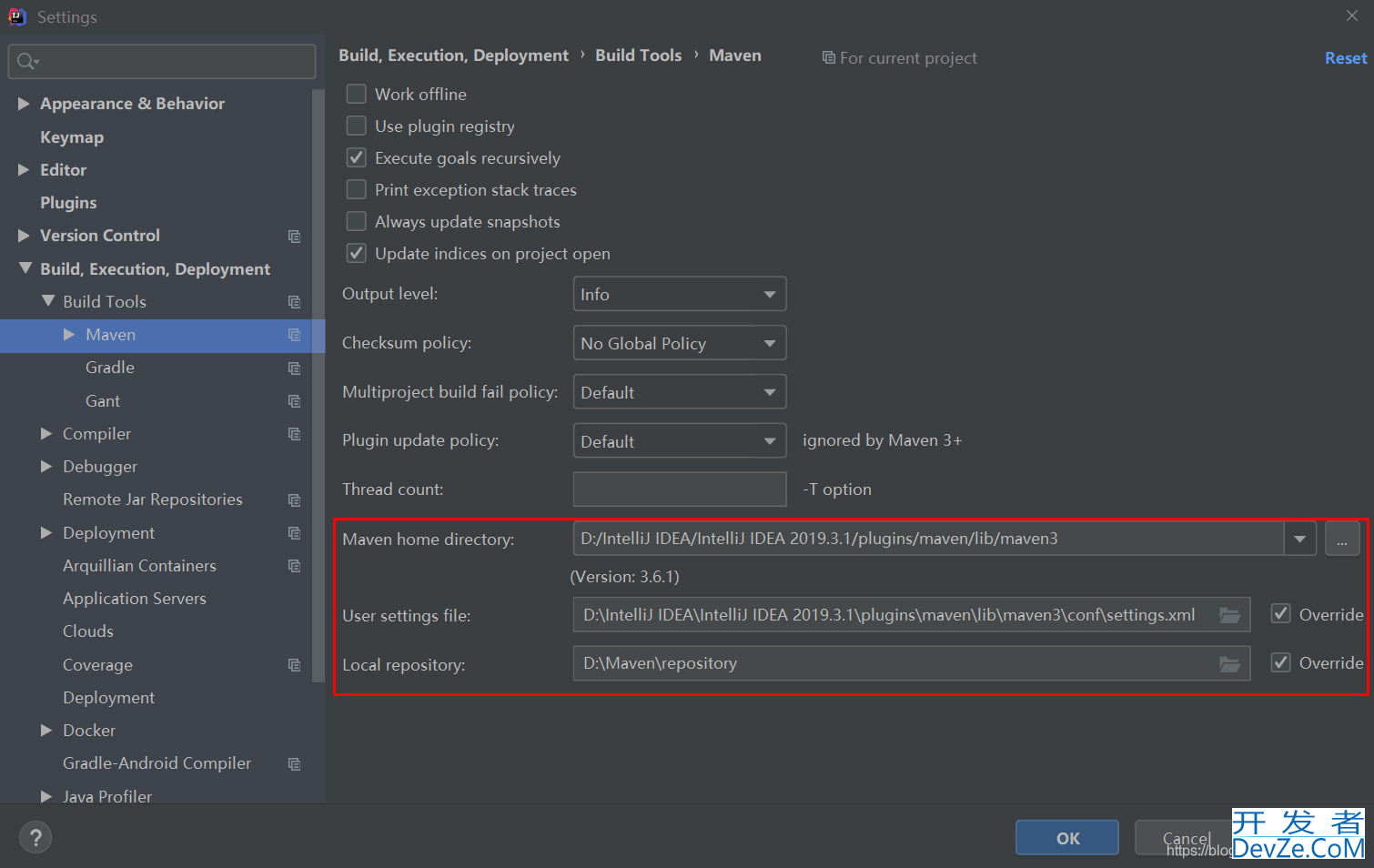
Task: Click project-level icon next to Version Control
Action: (x=294, y=237)
